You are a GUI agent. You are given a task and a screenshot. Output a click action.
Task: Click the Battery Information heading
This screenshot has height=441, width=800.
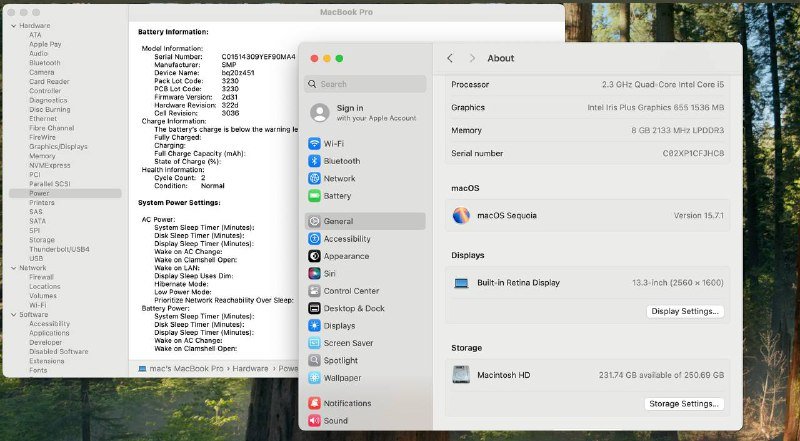173,32
